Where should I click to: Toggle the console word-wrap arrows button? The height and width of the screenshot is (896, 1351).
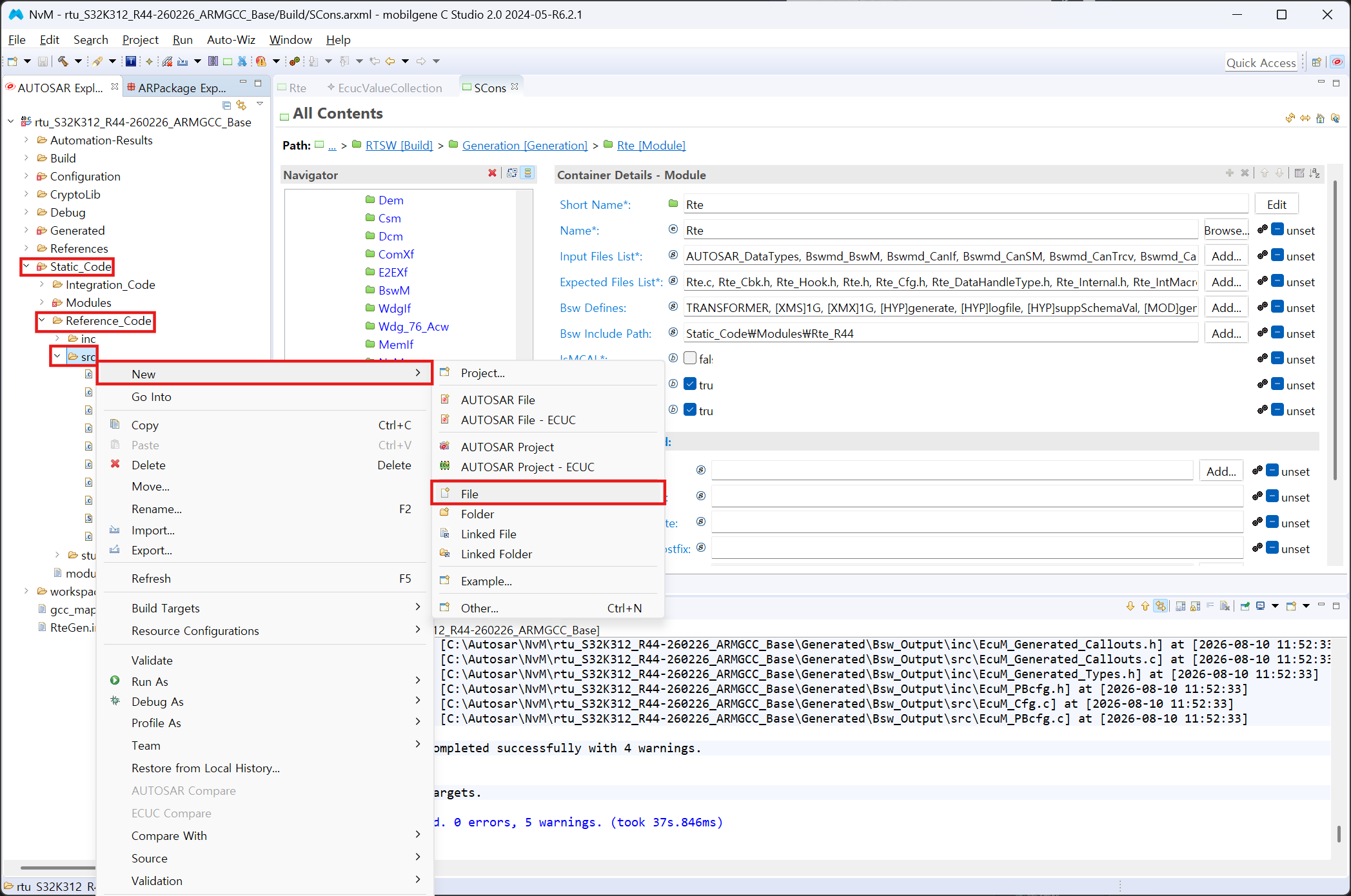coord(1161,606)
